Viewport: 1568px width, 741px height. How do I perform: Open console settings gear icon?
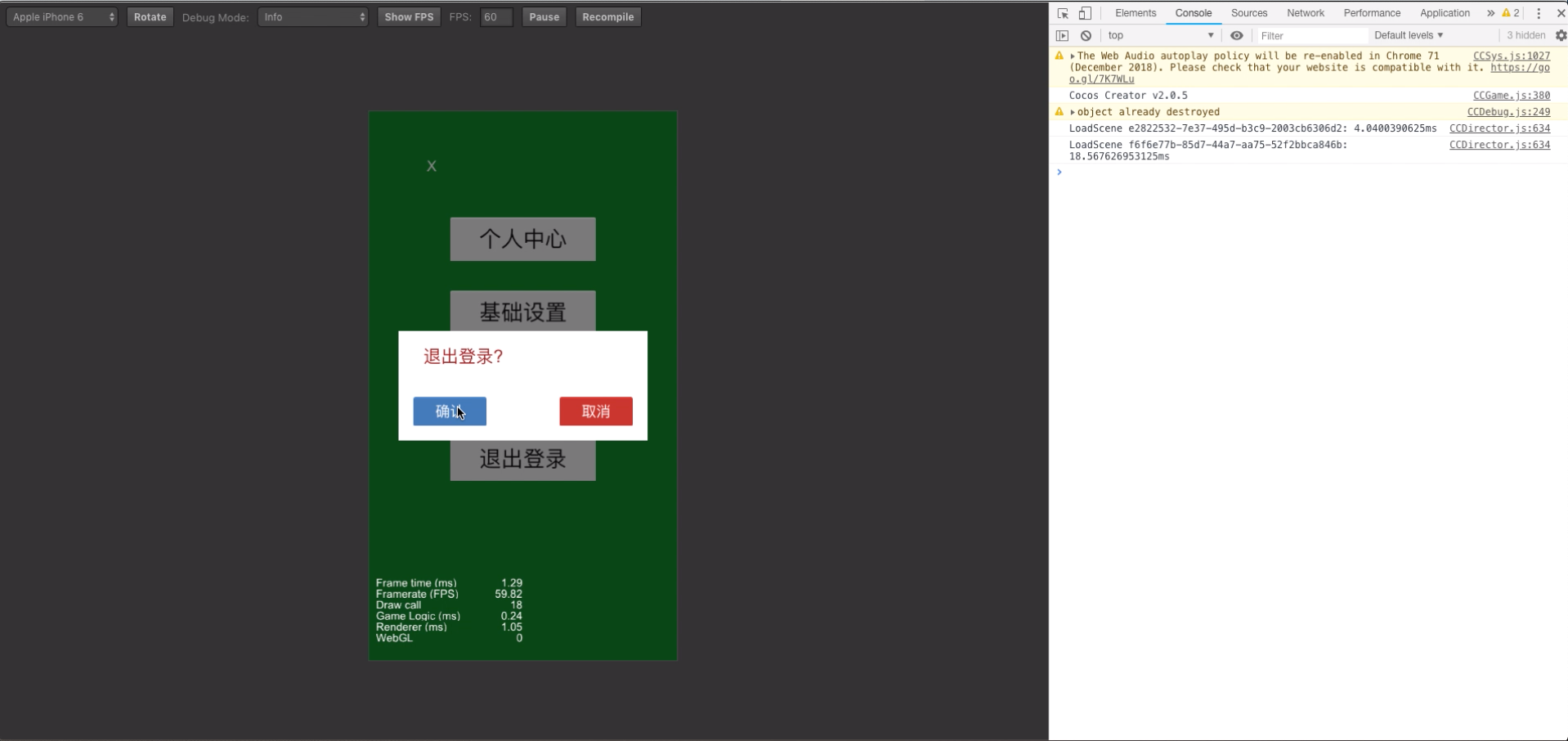click(1561, 35)
